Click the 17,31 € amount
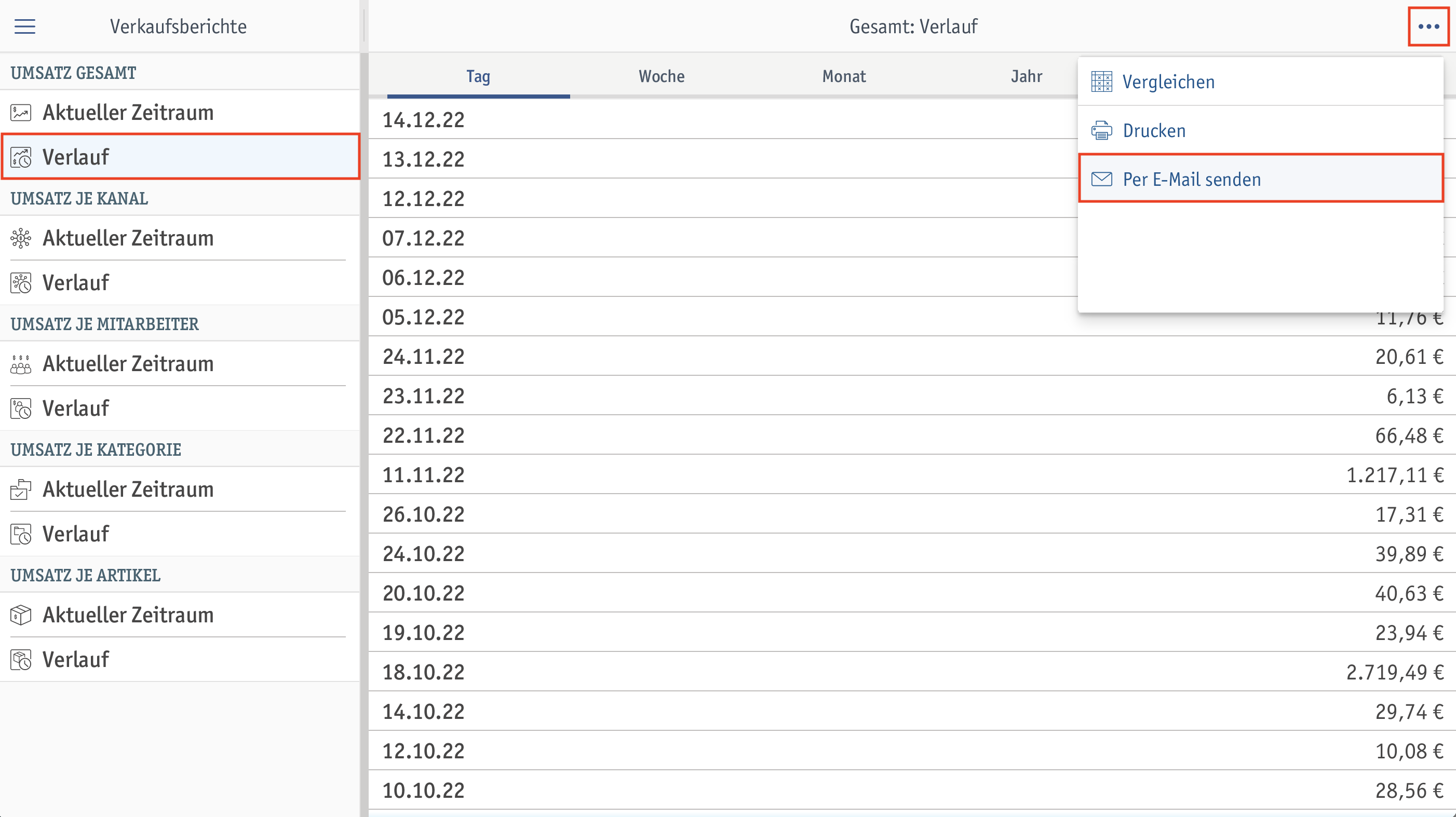Image resolution: width=1456 pixels, height=817 pixels. (1409, 514)
